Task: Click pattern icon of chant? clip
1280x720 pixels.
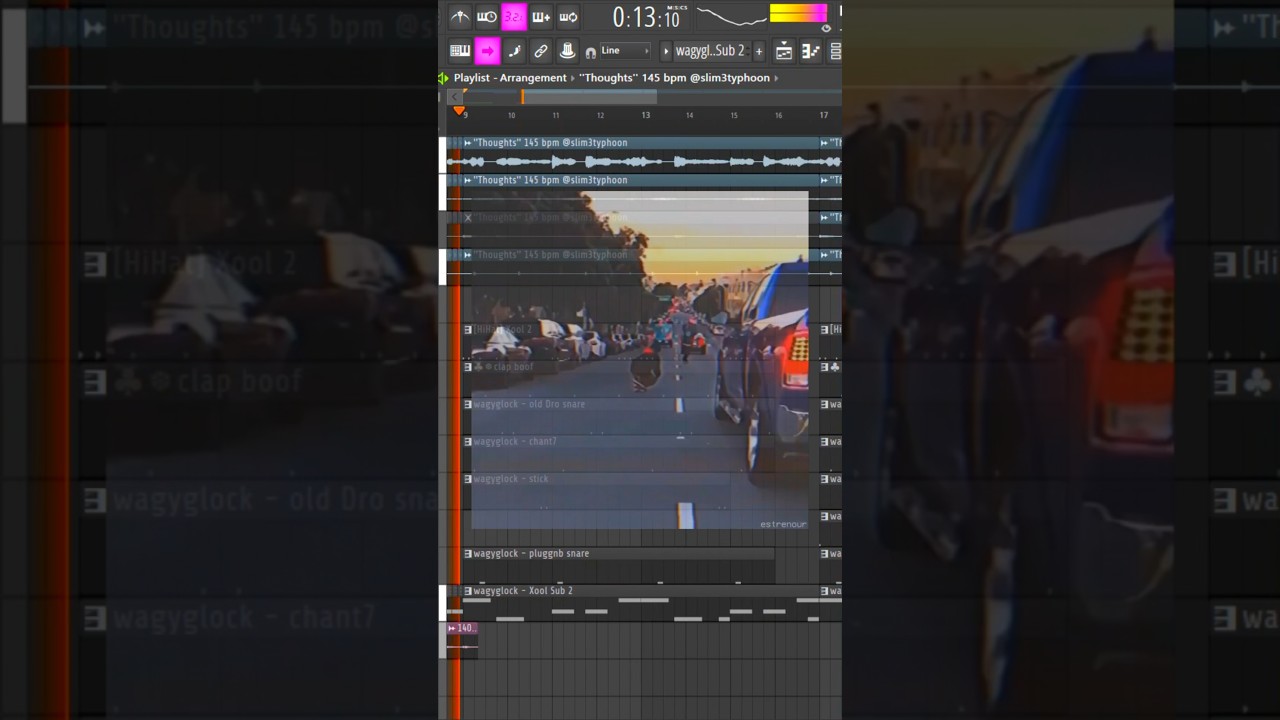Action: 467,441
